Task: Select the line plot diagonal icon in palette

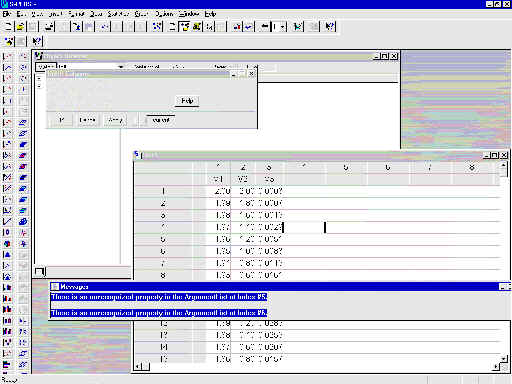Action: (7, 222)
